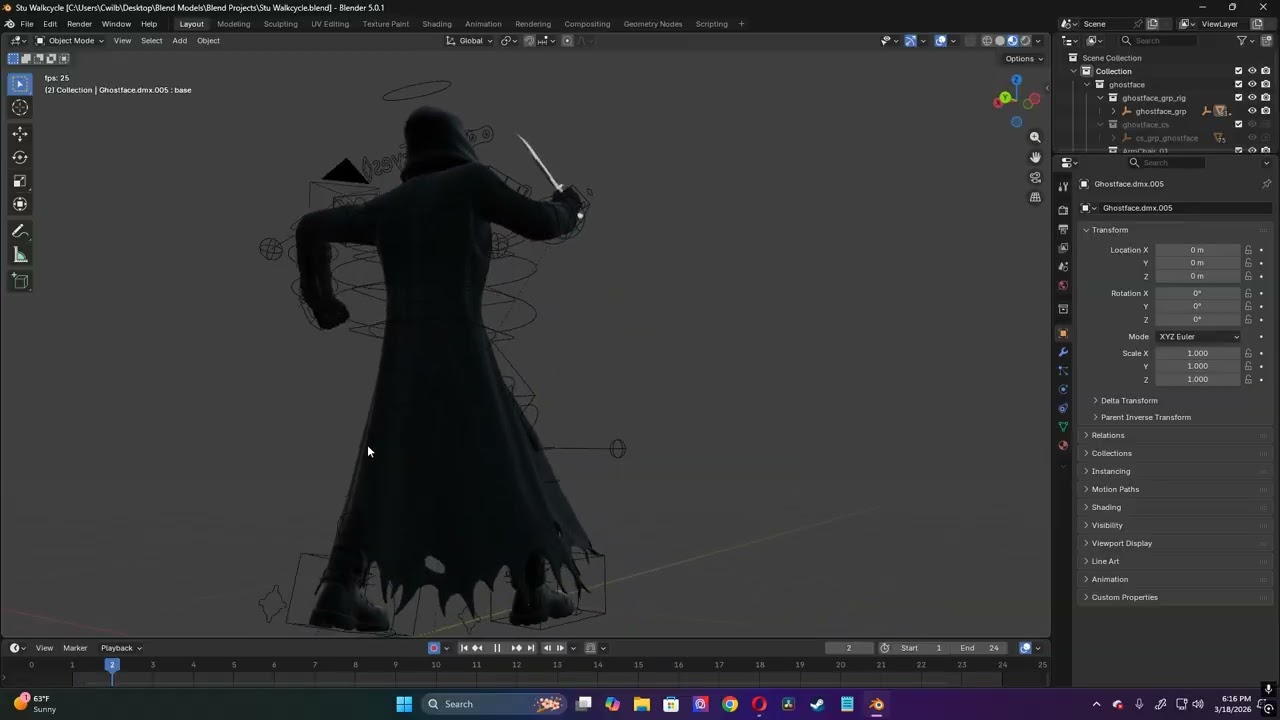
Task: Hide ghostface_grp object with eye icon
Action: [1252, 111]
